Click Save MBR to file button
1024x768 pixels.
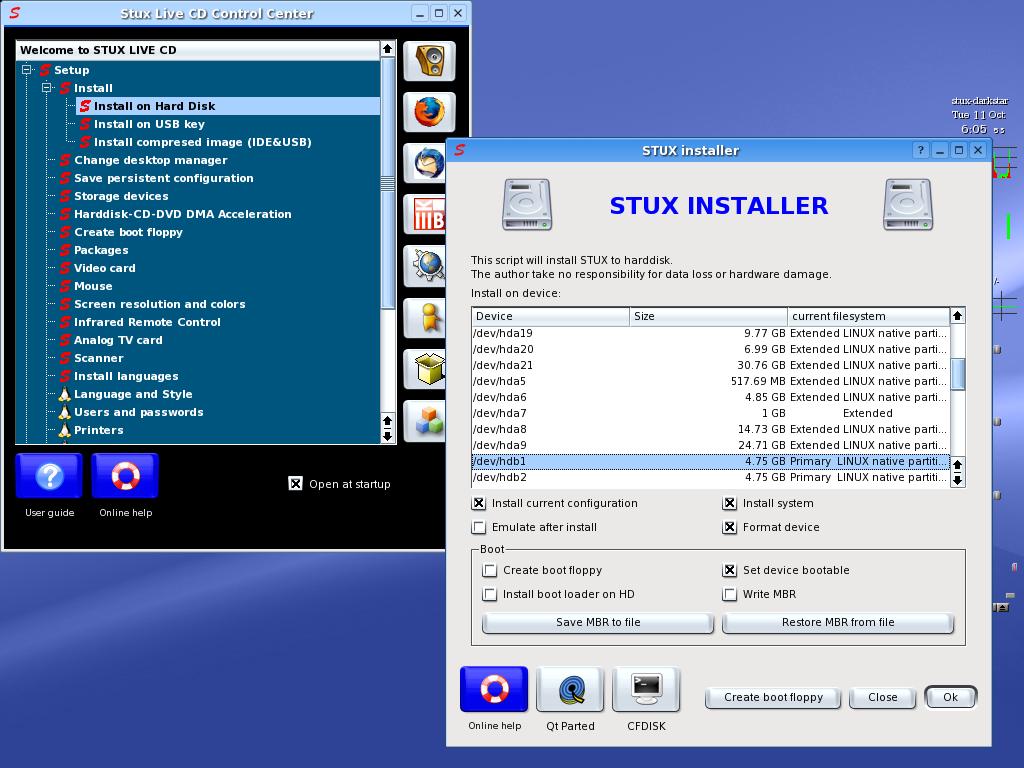pyautogui.click(x=598, y=622)
